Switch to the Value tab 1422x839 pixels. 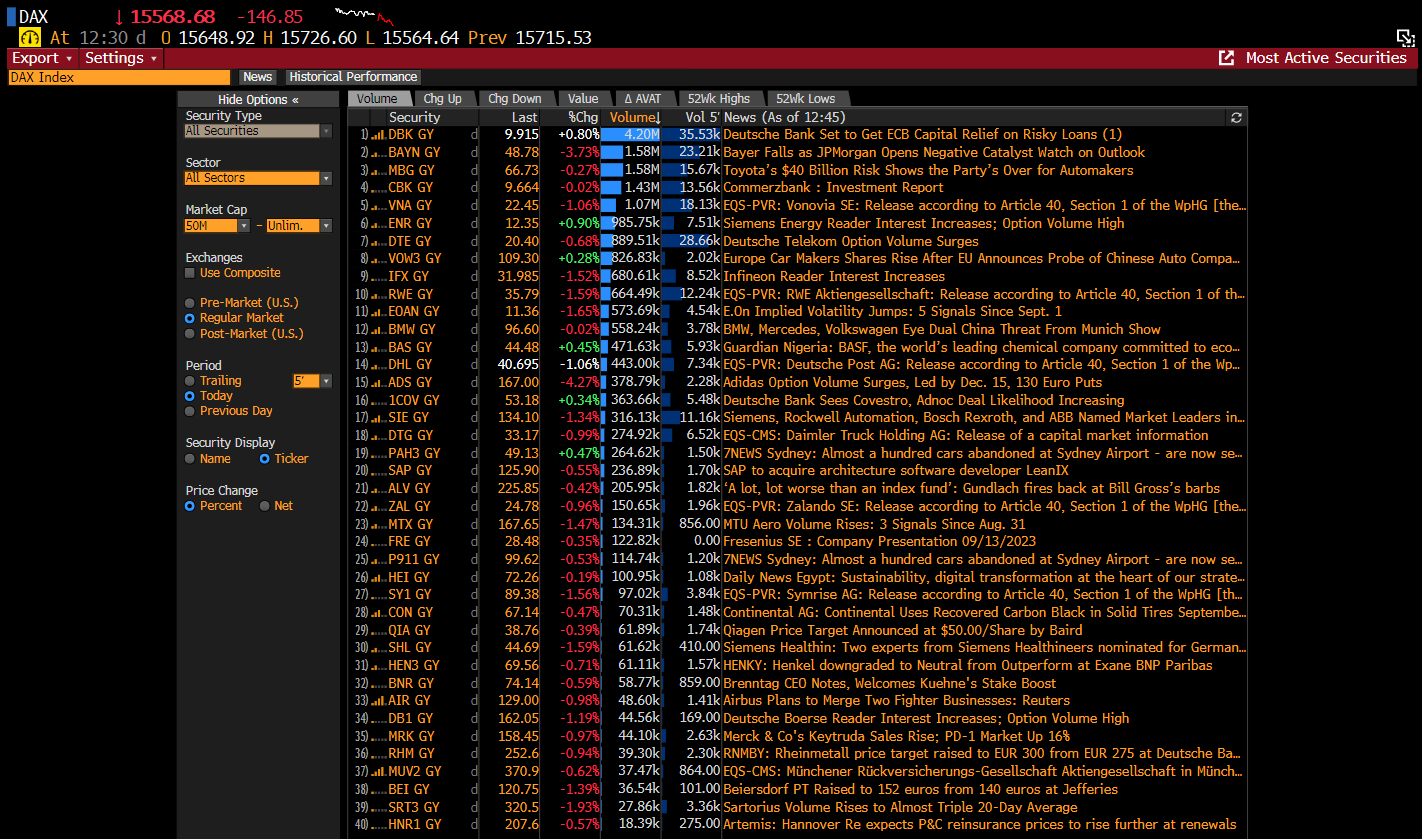(583, 99)
